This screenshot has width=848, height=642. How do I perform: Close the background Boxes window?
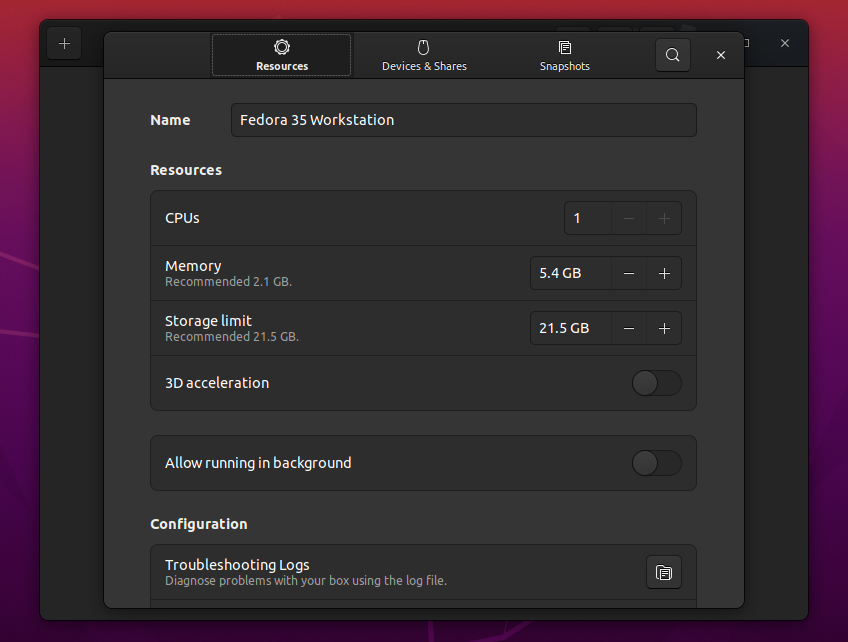785,43
